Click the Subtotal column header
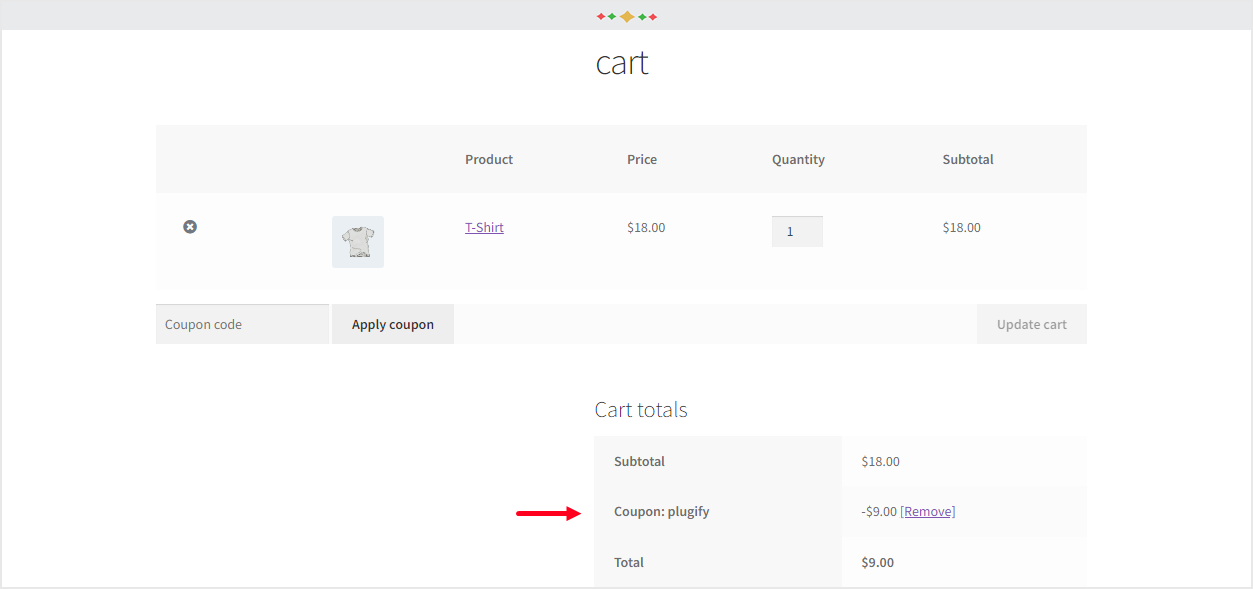1253x589 pixels. pyautogui.click(x=967, y=159)
